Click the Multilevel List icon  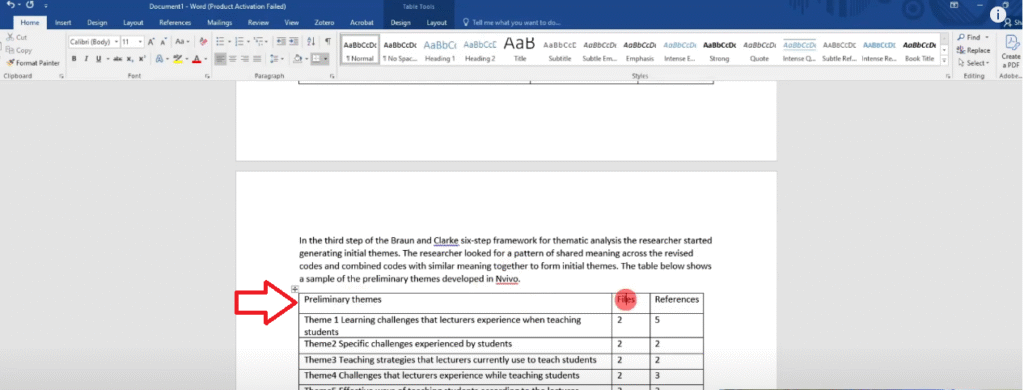(258, 42)
